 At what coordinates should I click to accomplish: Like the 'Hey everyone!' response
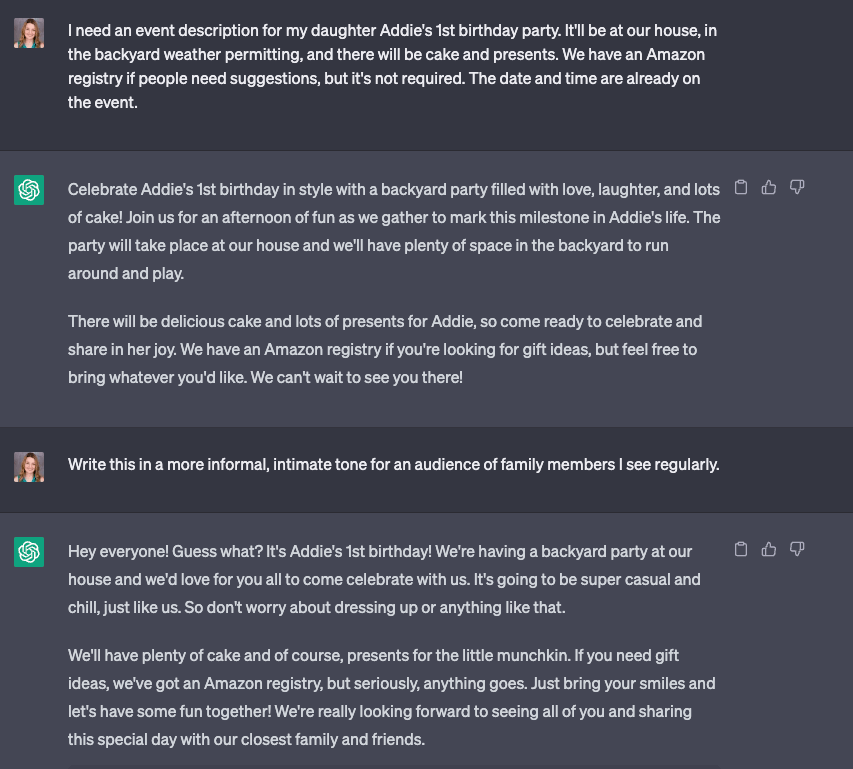click(769, 549)
